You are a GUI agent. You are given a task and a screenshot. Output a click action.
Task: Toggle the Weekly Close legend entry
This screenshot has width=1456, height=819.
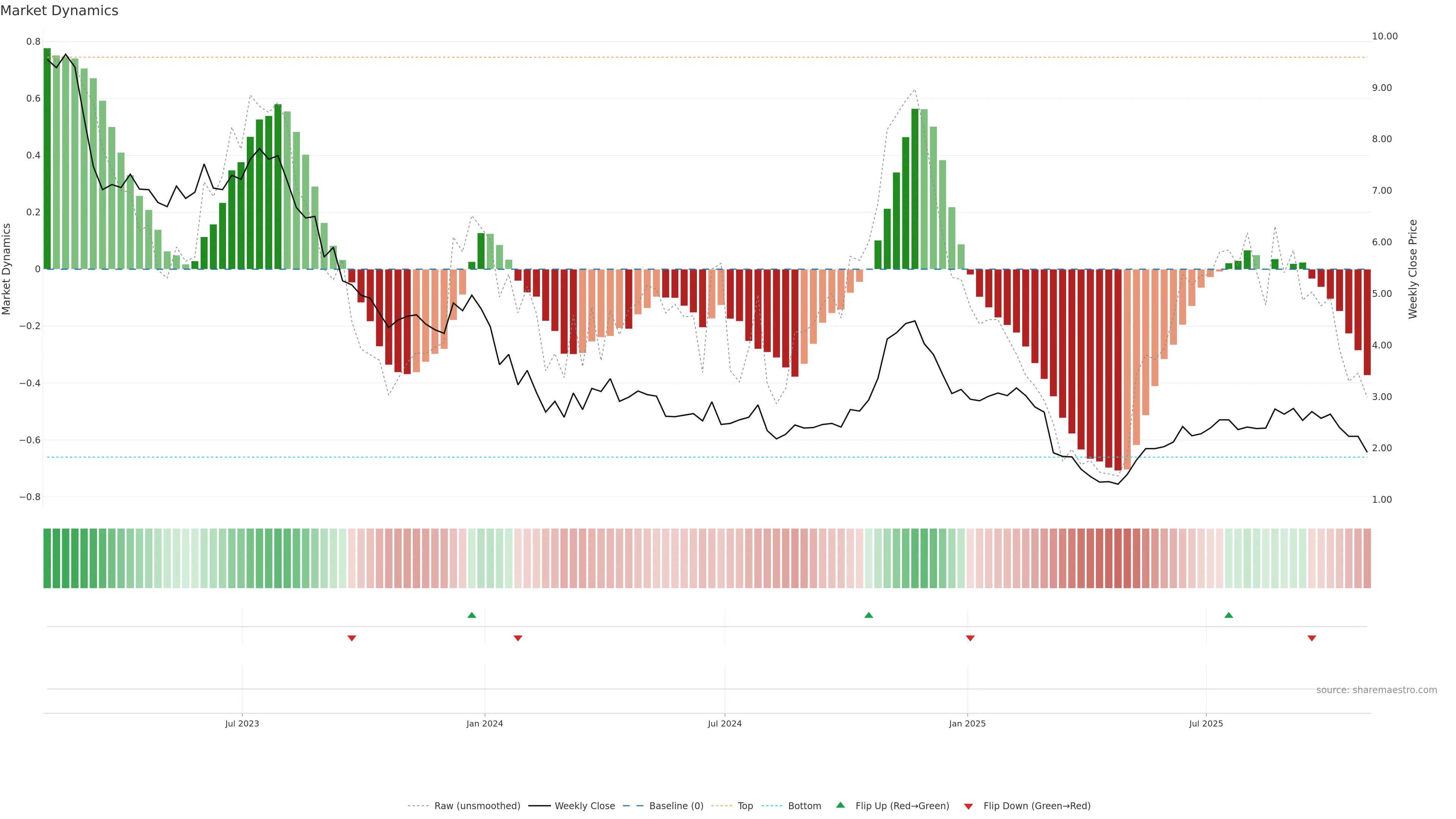pyautogui.click(x=584, y=806)
